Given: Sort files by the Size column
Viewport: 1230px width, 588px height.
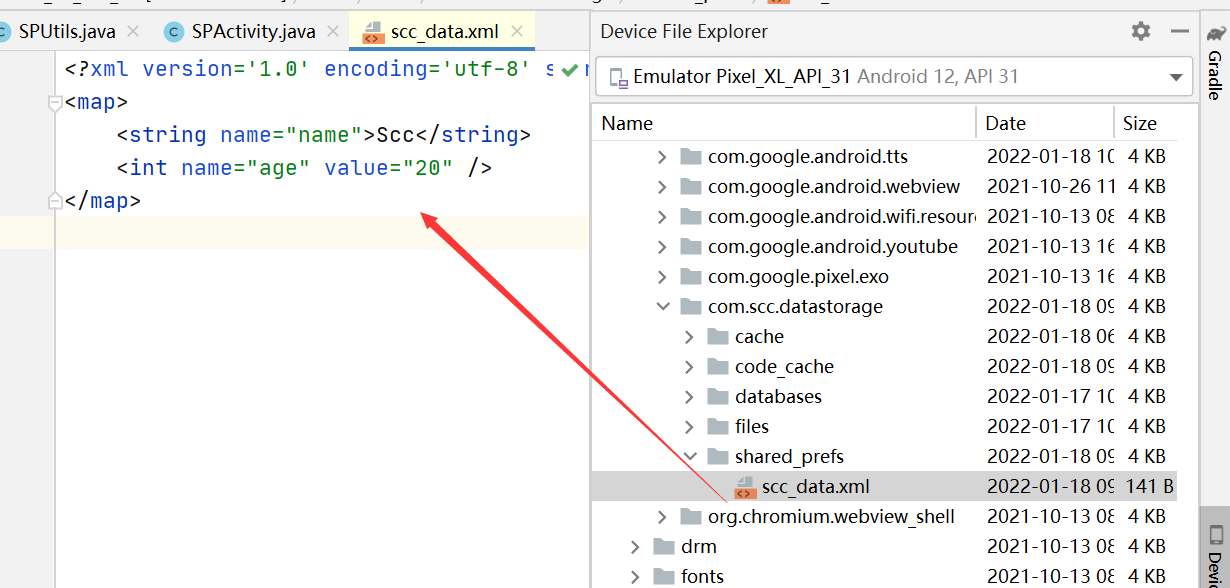Looking at the screenshot, I should (x=1146, y=123).
